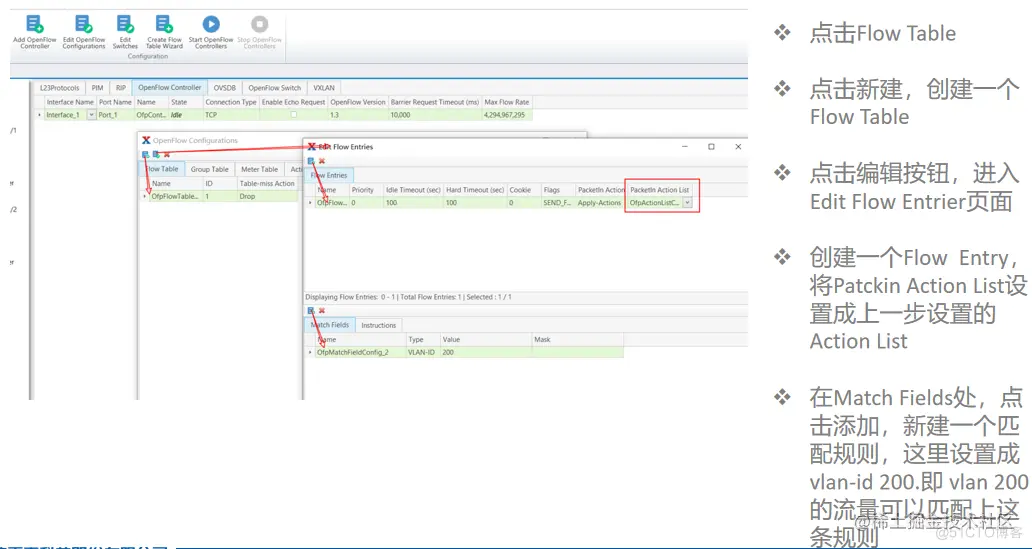This screenshot has height=549, width=1032.
Task: Expand OfpFlow entry row arrow
Action: pos(311,203)
